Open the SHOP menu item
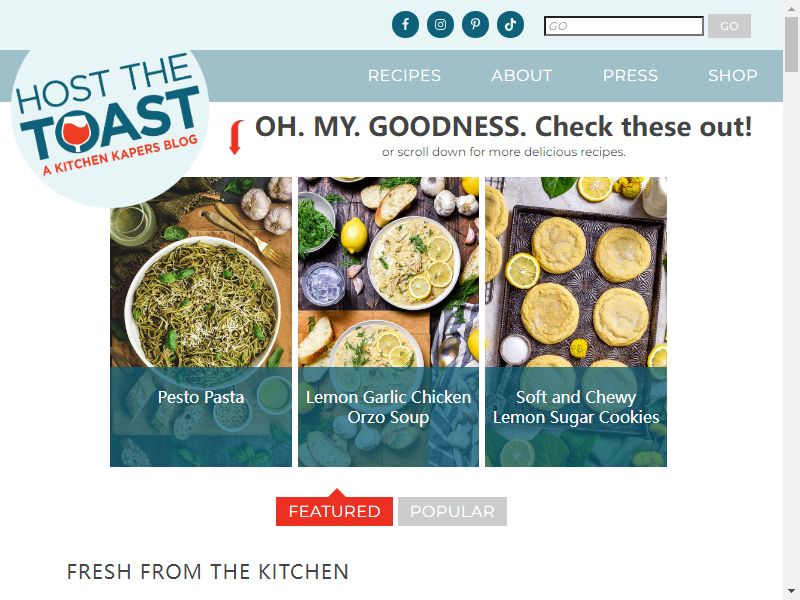 733,76
